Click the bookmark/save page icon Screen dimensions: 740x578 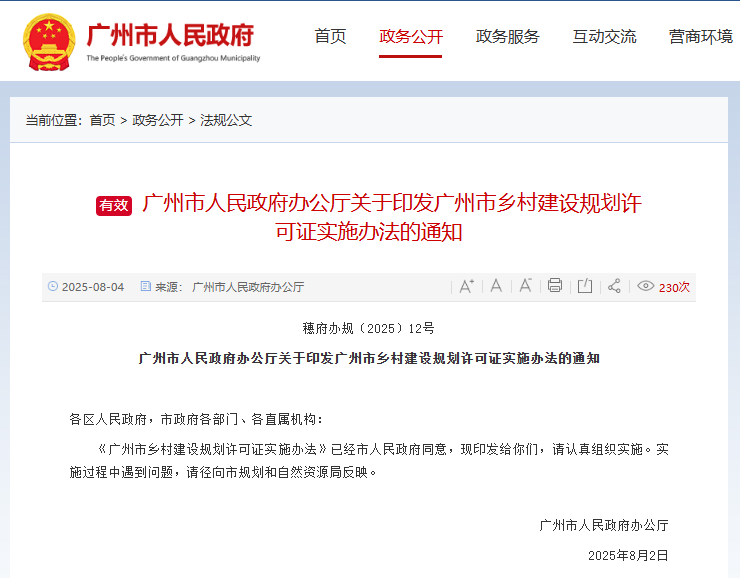[x=585, y=285]
